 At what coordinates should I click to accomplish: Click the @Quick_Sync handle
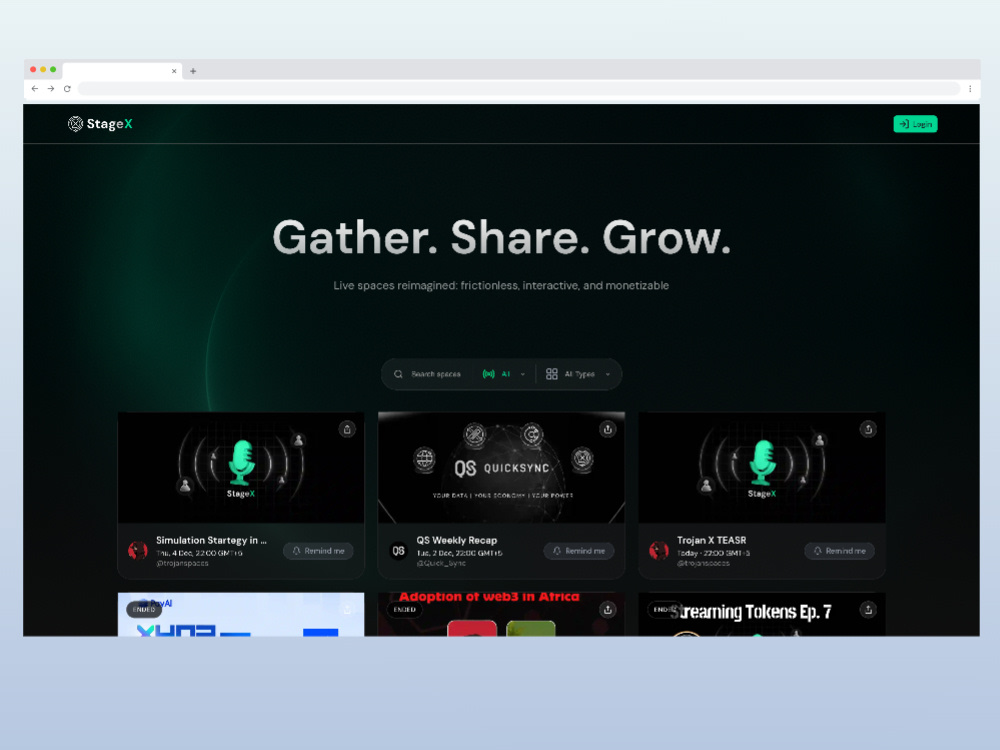click(x=441, y=563)
